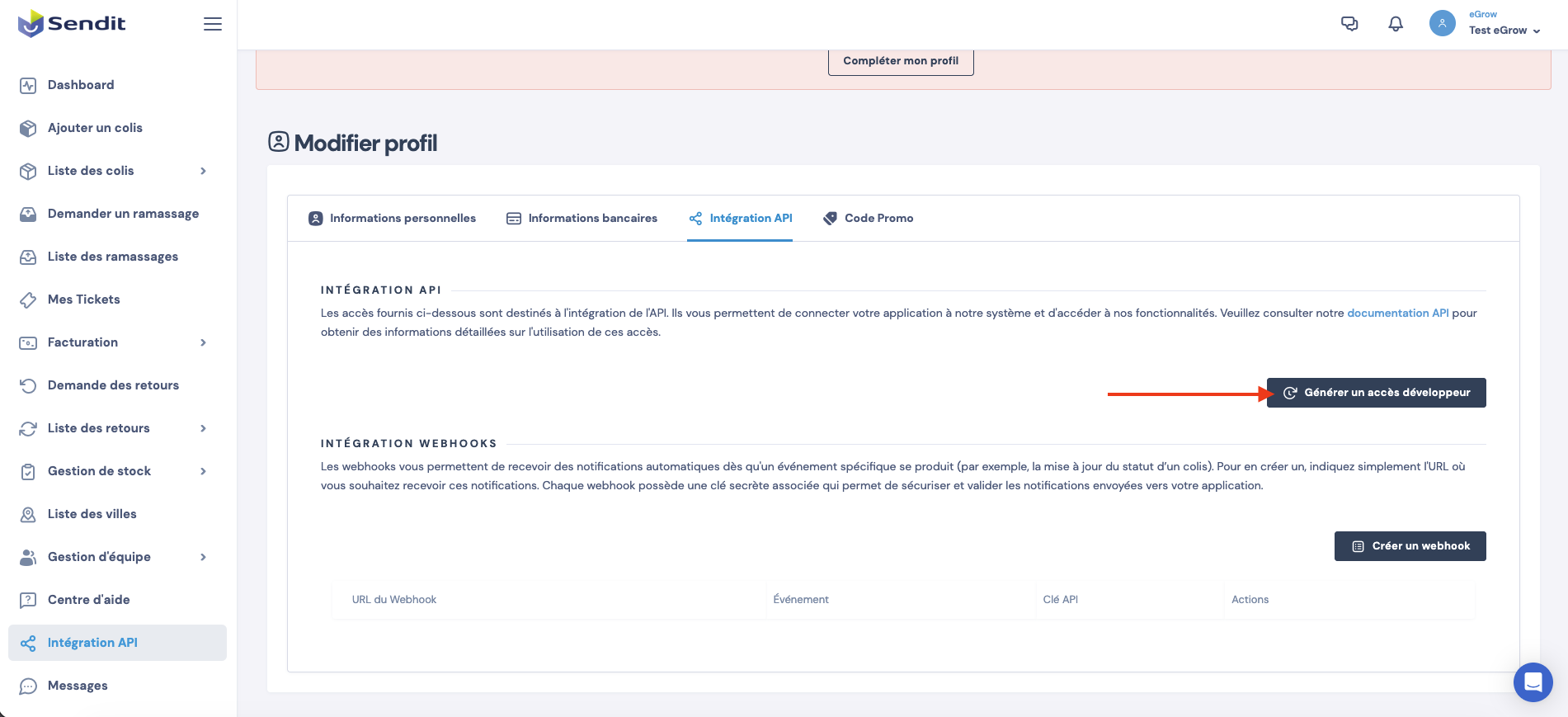Image resolution: width=1568 pixels, height=717 pixels.
Task: Switch to Code Promo tab
Action: pos(868,219)
